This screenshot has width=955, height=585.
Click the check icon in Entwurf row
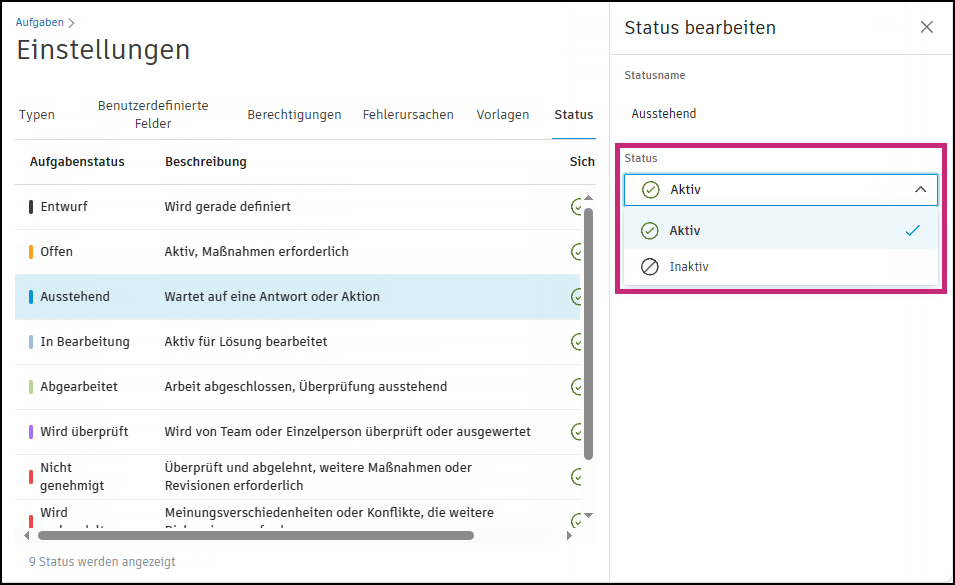pos(577,207)
